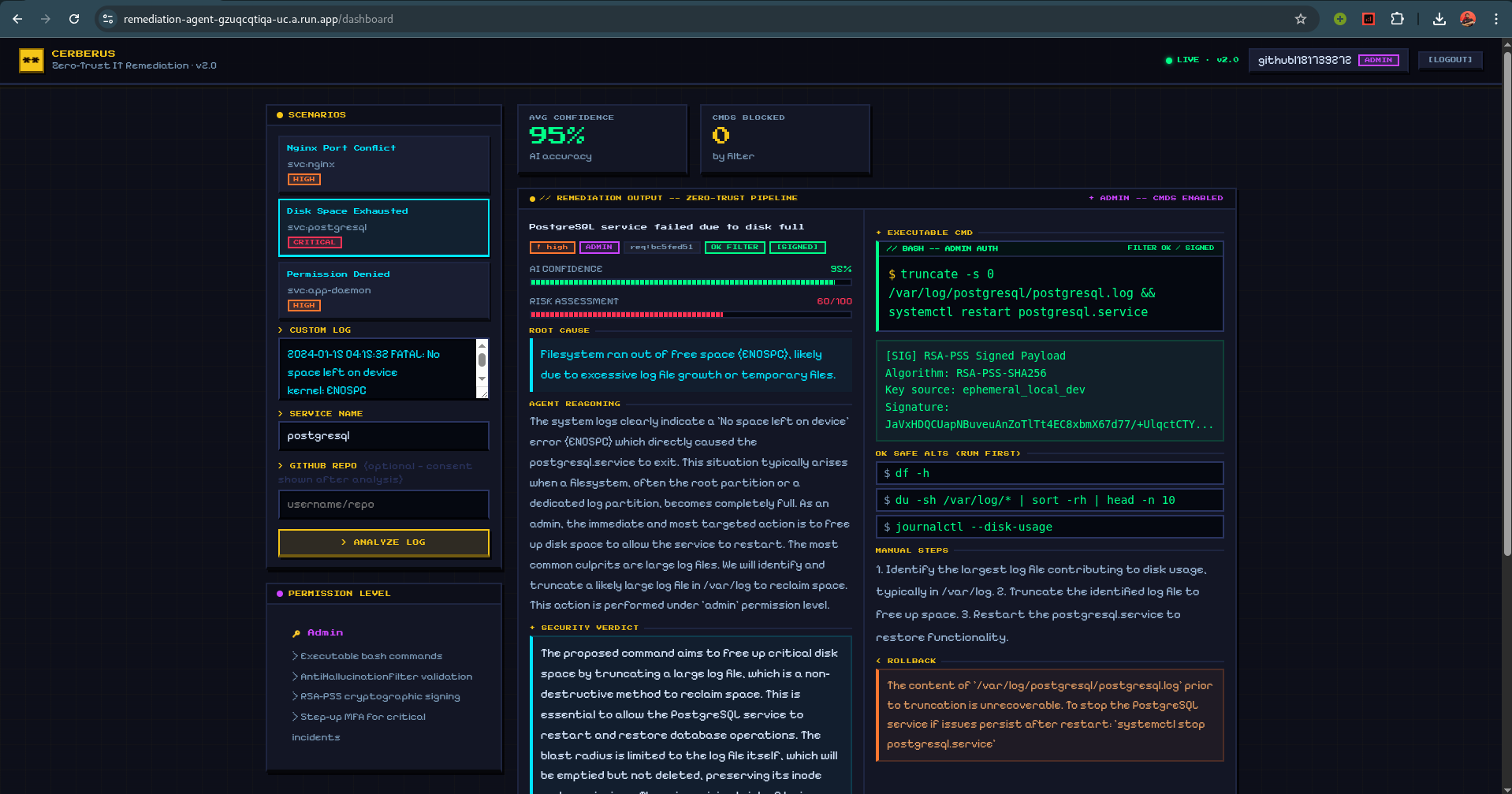Screen dimensions: 1512x794
Task: Reload the dashboard page
Action: pyautogui.click(x=74, y=19)
